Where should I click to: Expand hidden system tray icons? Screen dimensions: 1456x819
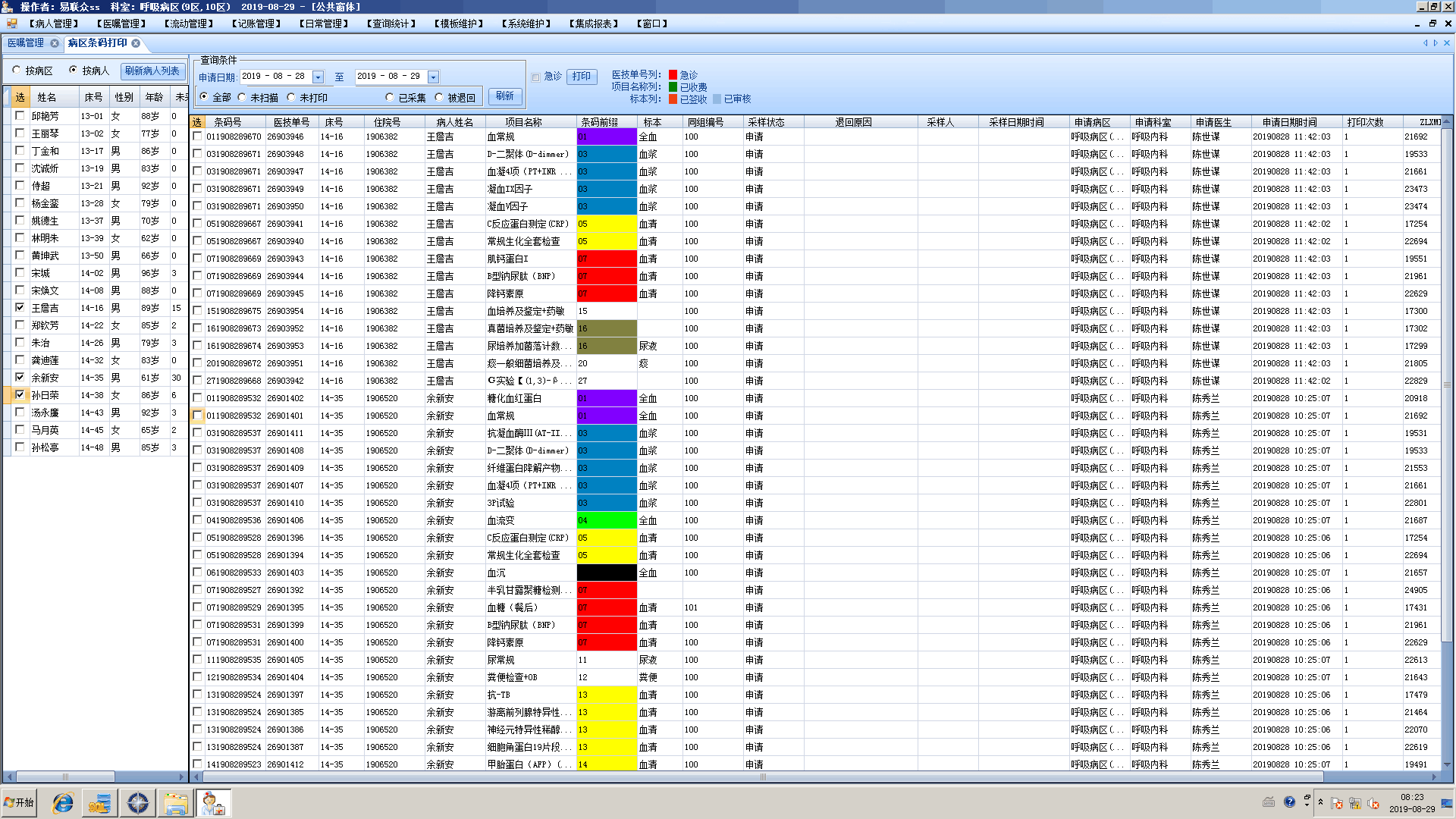click(1320, 802)
